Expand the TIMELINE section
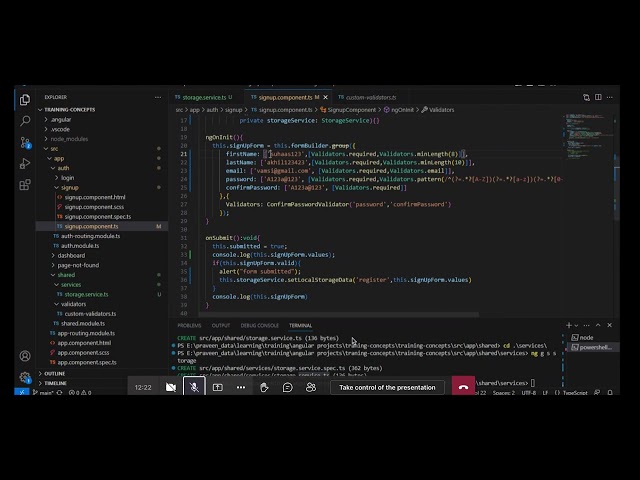The width and height of the screenshot is (640, 480). point(55,383)
